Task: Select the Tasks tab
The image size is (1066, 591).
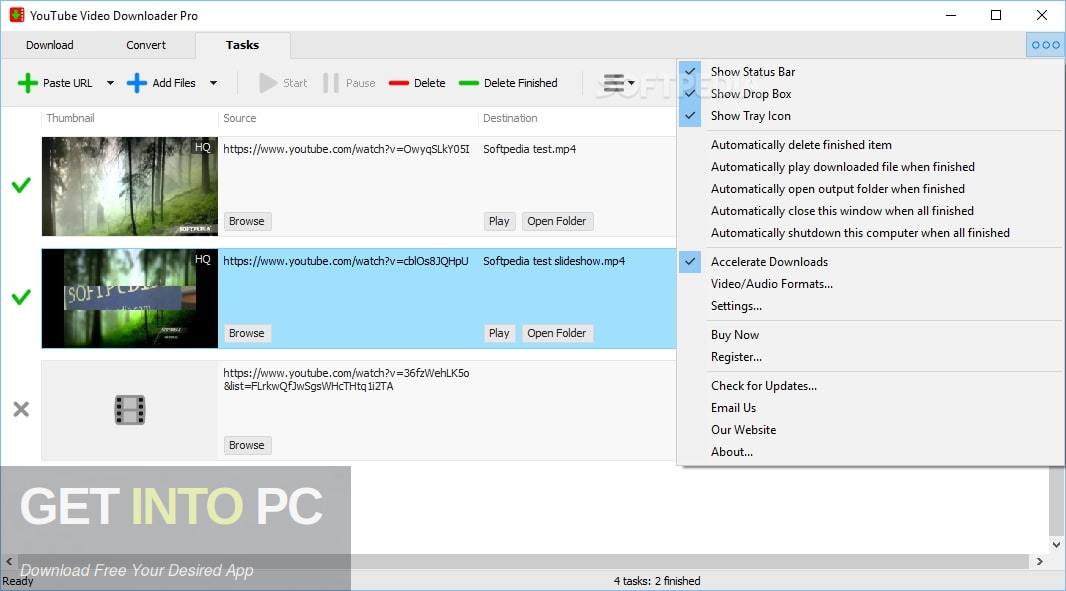Action: coord(243,45)
